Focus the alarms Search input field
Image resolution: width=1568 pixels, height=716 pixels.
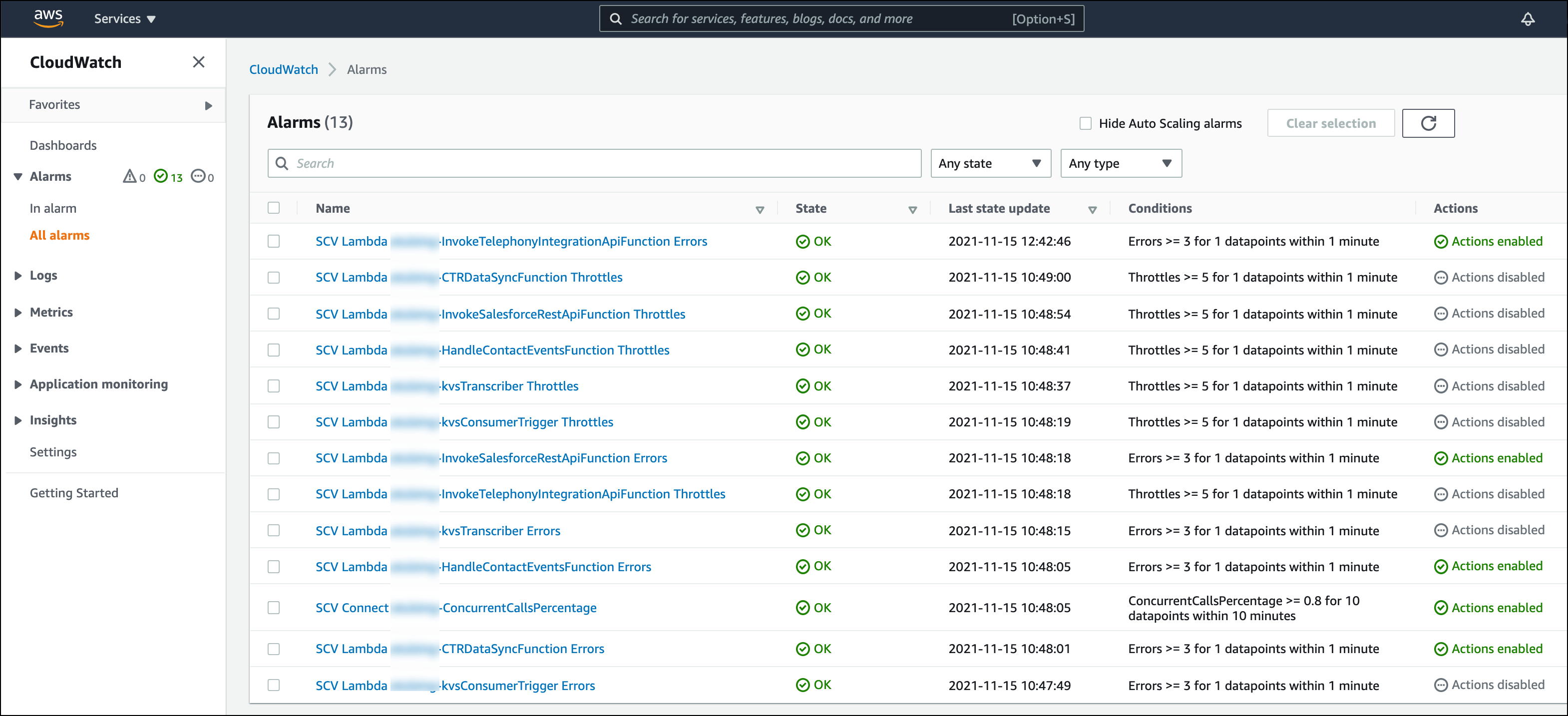coord(594,163)
